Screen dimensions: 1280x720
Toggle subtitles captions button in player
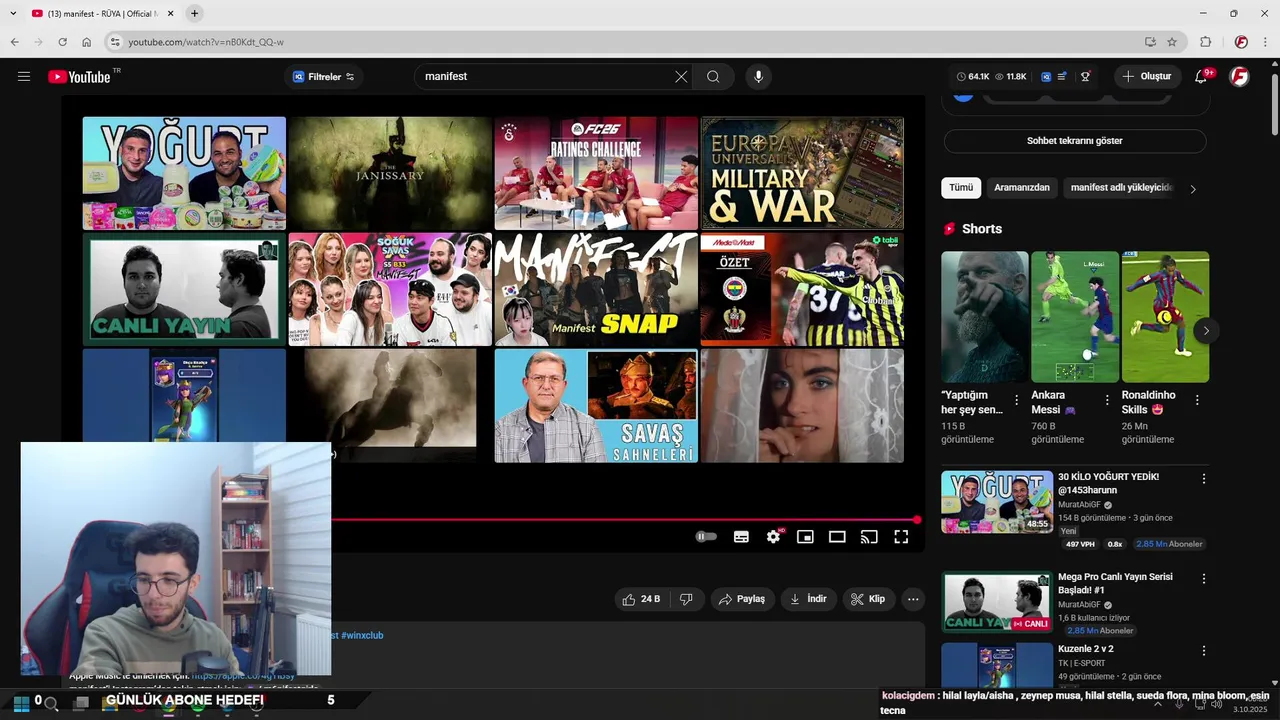(741, 537)
